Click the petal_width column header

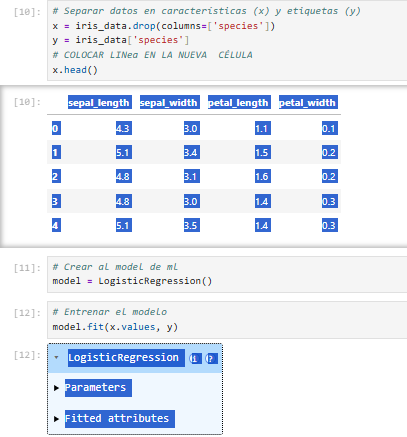(308, 102)
